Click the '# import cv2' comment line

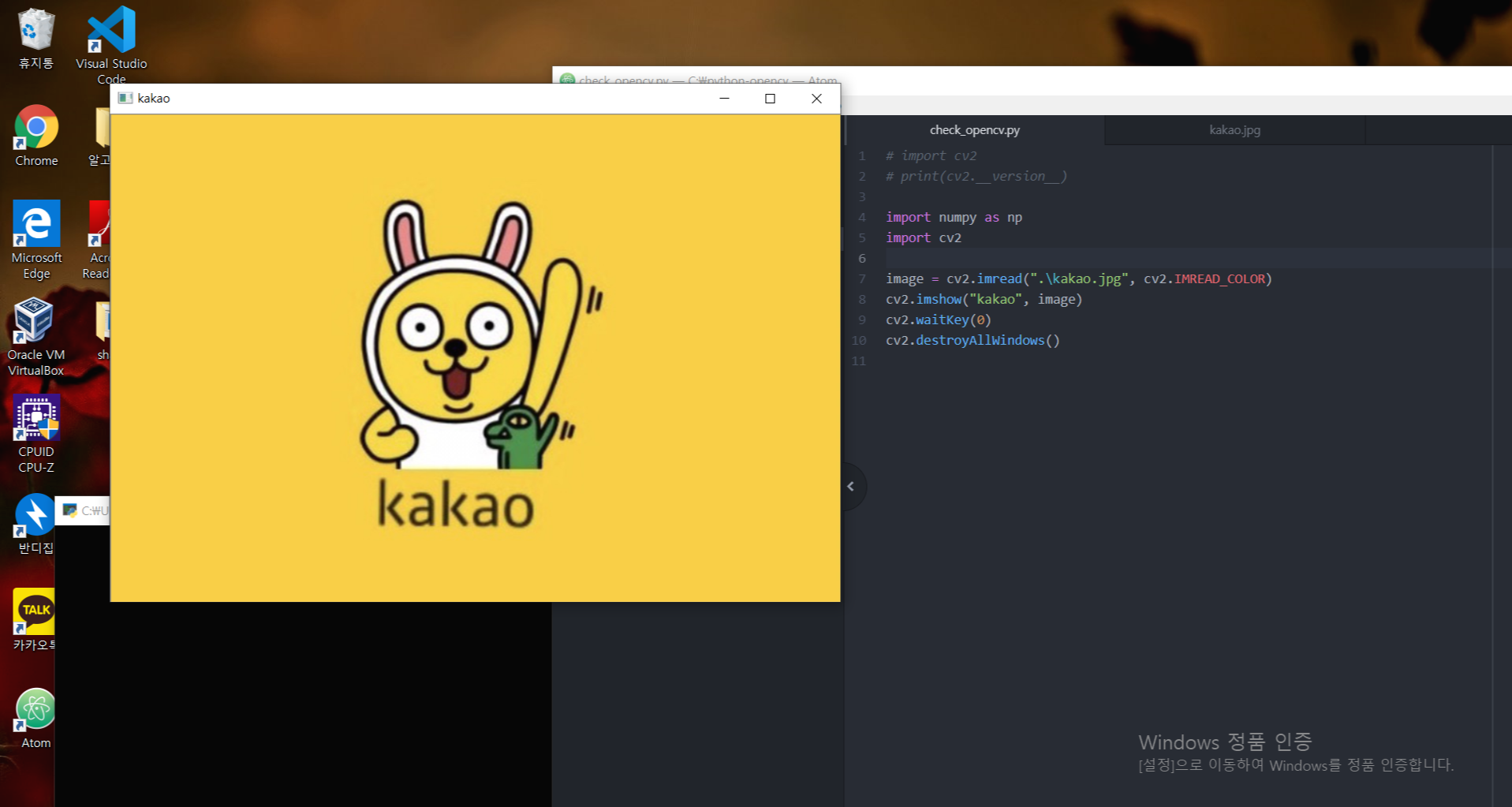tap(931, 155)
